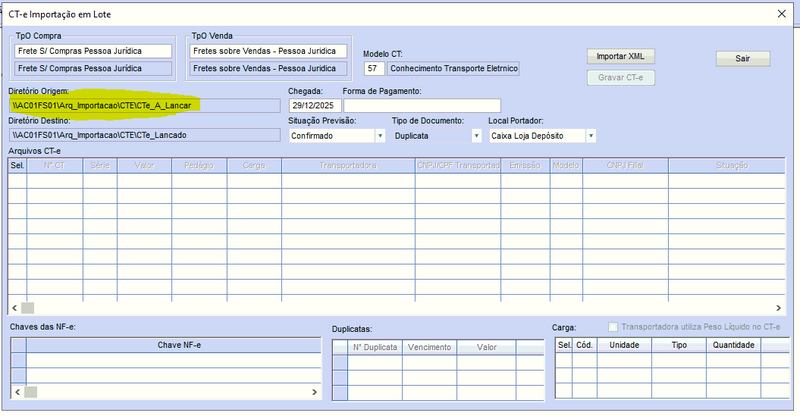Select the TpO Compra top field
The image size is (800, 416).
[x=94, y=51]
